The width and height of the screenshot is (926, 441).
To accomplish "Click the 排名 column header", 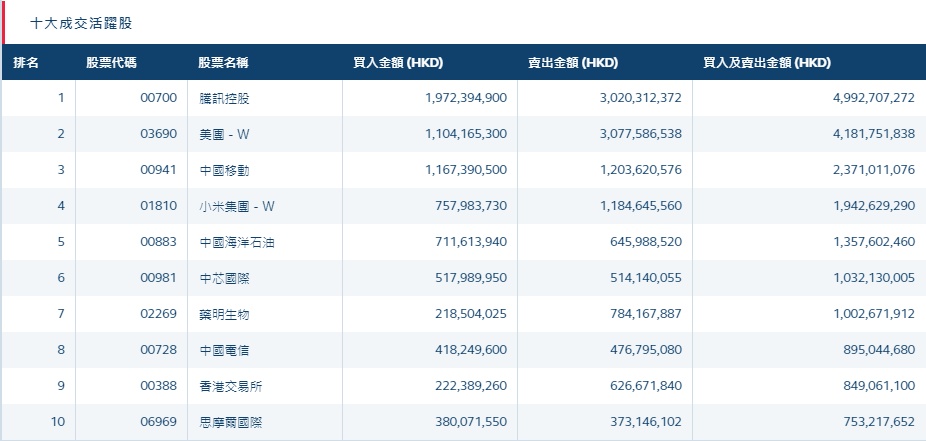I will (26, 63).
